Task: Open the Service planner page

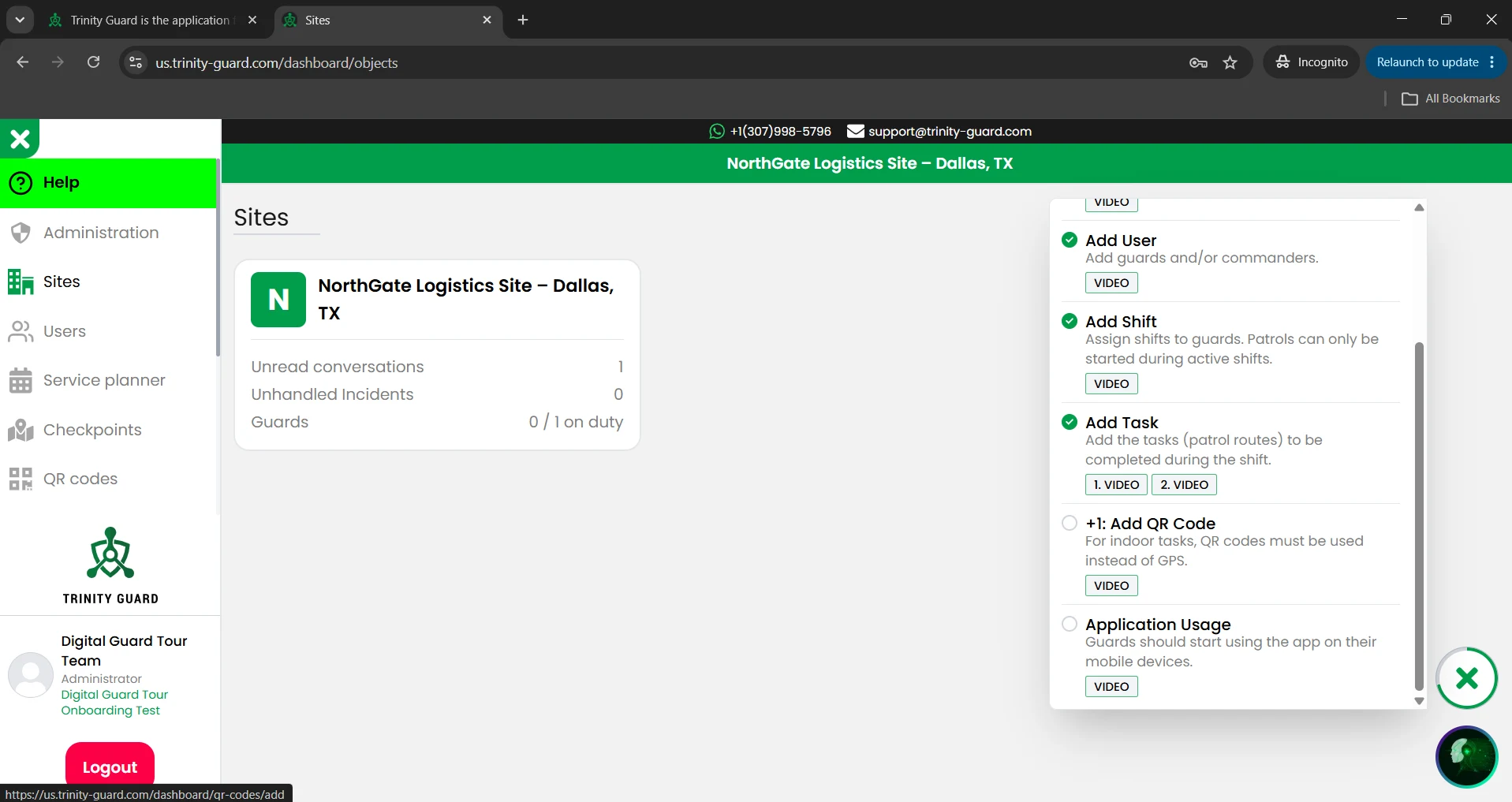Action: pos(108,380)
